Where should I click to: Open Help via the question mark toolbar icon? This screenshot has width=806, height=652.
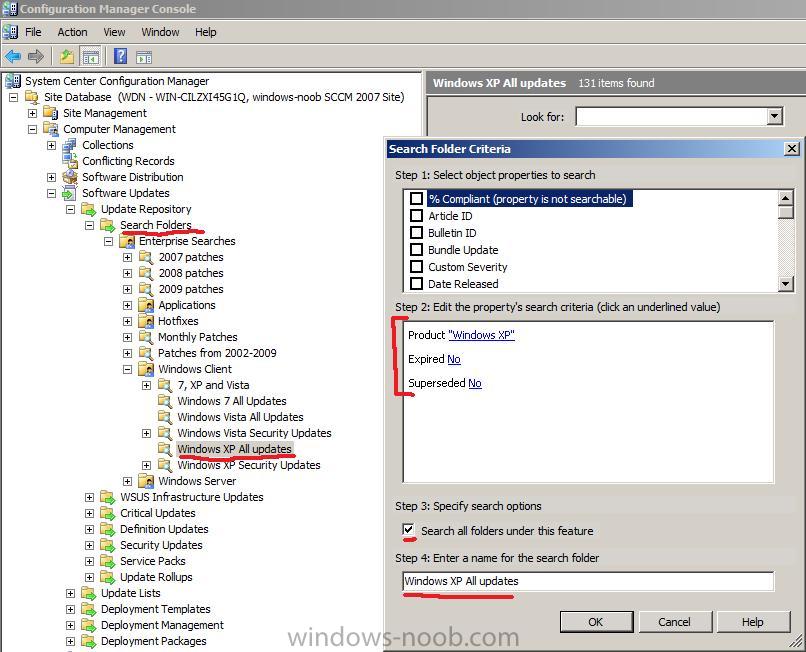pyautogui.click(x=120, y=56)
